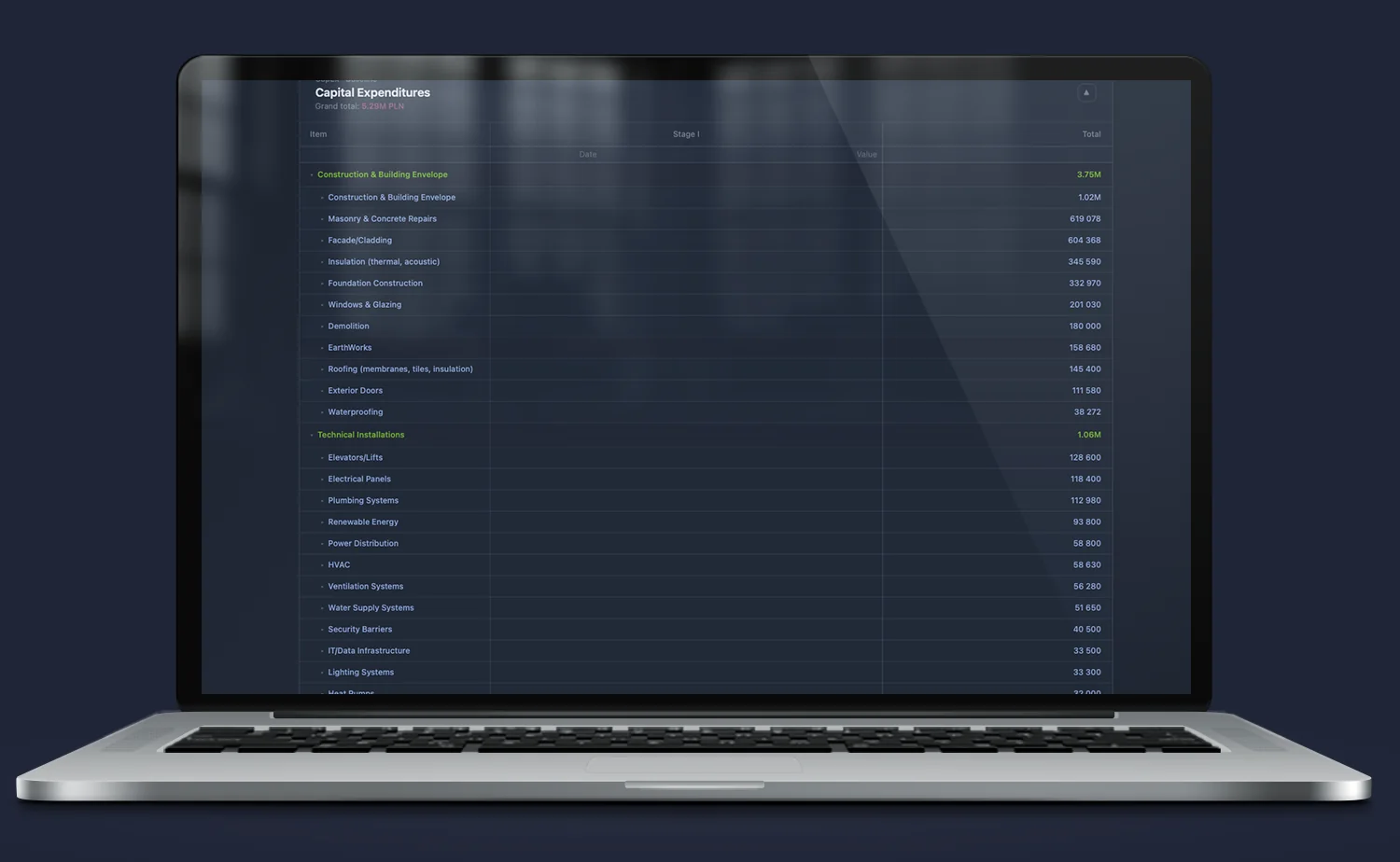Screen dimensions: 1400x862
Task: Click the 33 300 total value
Action: pyautogui.click(x=1087, y=673)
